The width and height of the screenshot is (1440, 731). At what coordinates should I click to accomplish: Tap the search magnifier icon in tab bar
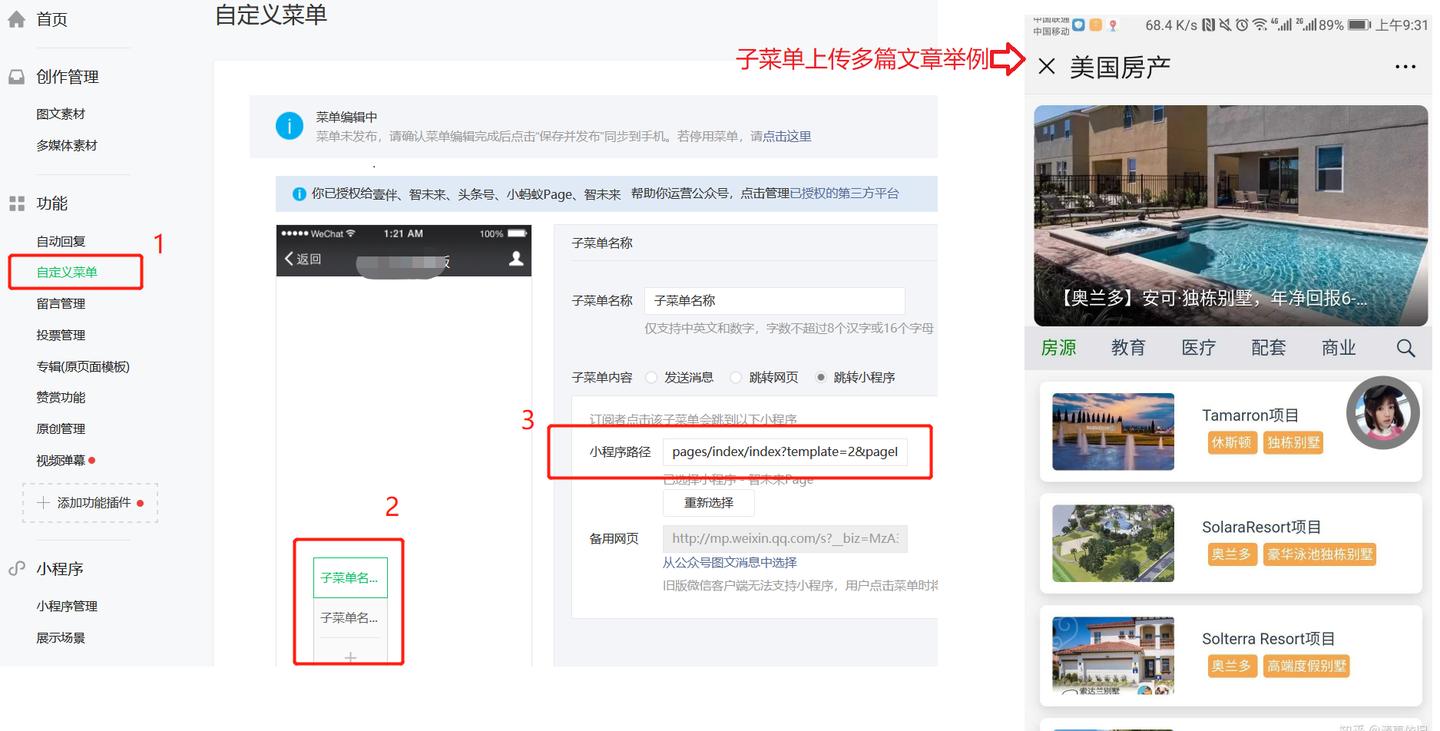(1405, 348)
